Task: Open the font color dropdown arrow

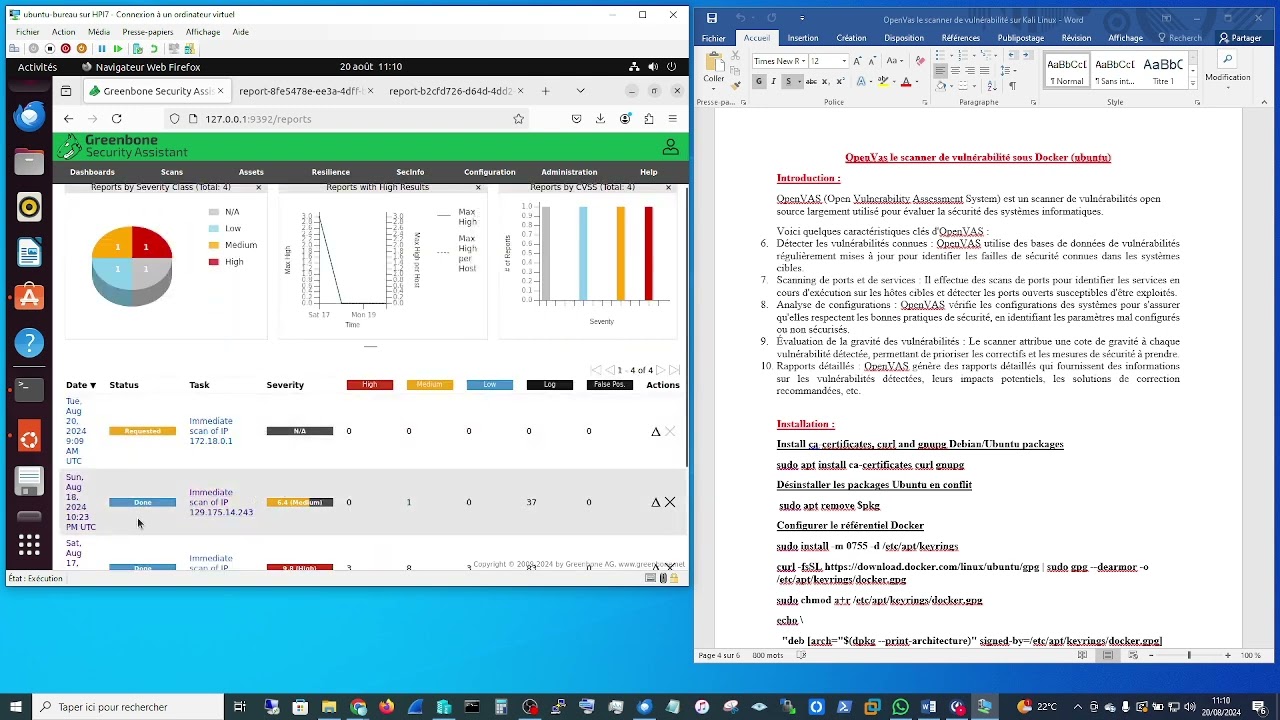Action: pos(916,82)
